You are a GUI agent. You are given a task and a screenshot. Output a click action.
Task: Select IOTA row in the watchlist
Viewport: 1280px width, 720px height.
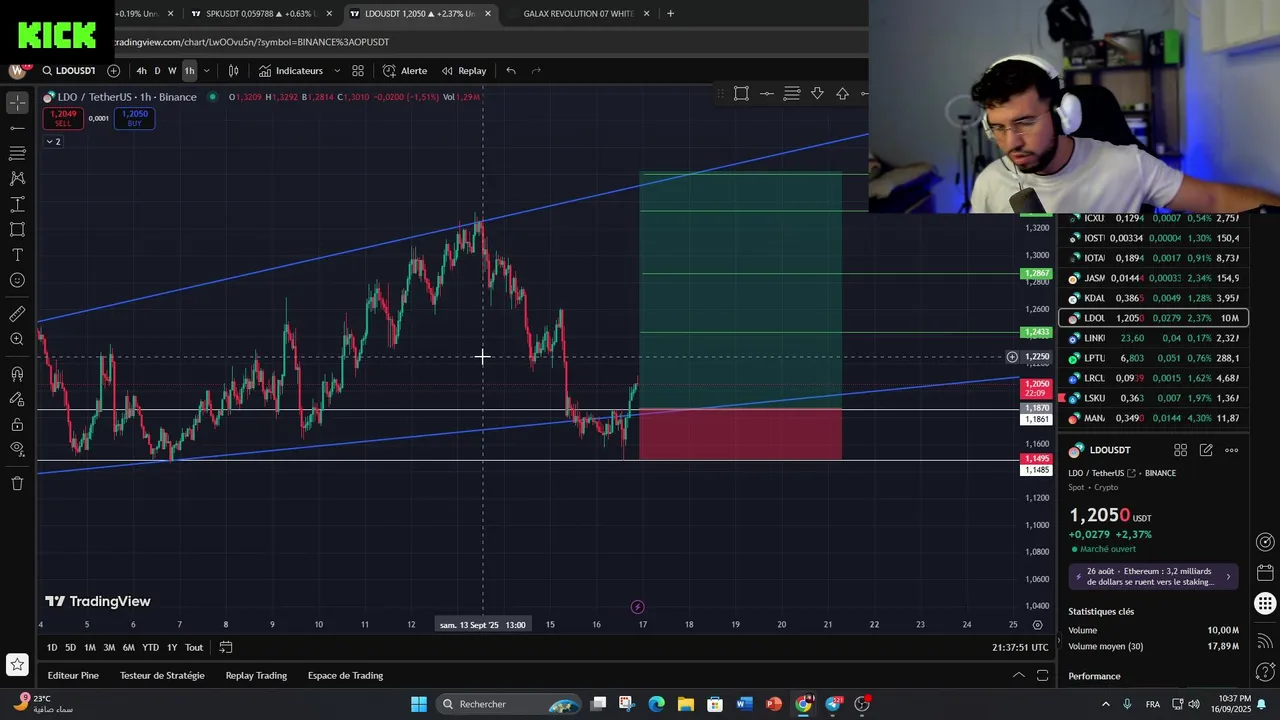[1153, 258]
